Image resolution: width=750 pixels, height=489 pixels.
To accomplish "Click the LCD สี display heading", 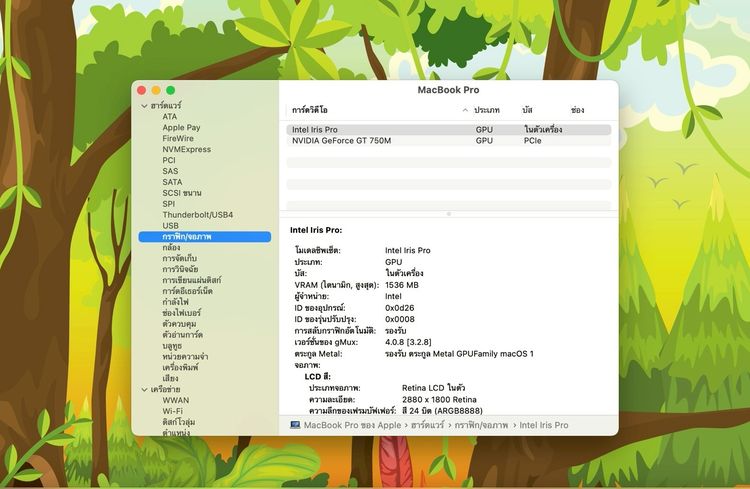I will click(x=318, y=377).
